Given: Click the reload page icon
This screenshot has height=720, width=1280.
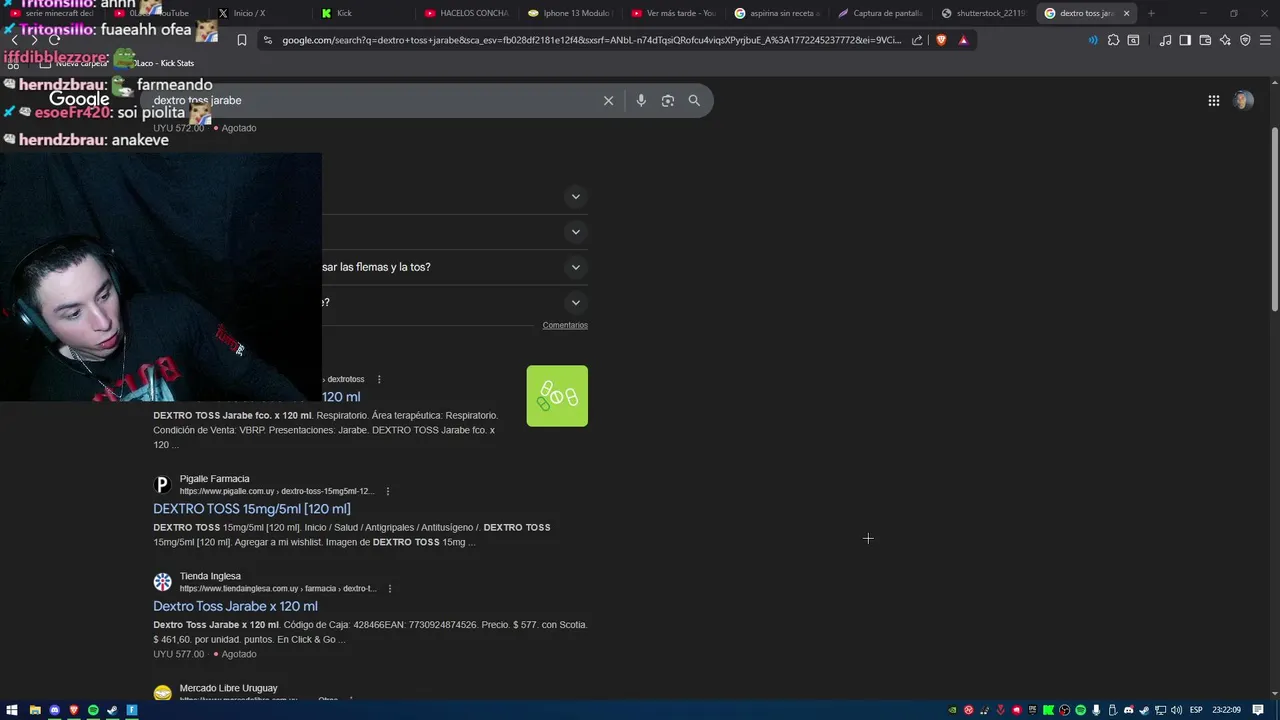Looking at the screenshot, I should coord(54,40).
